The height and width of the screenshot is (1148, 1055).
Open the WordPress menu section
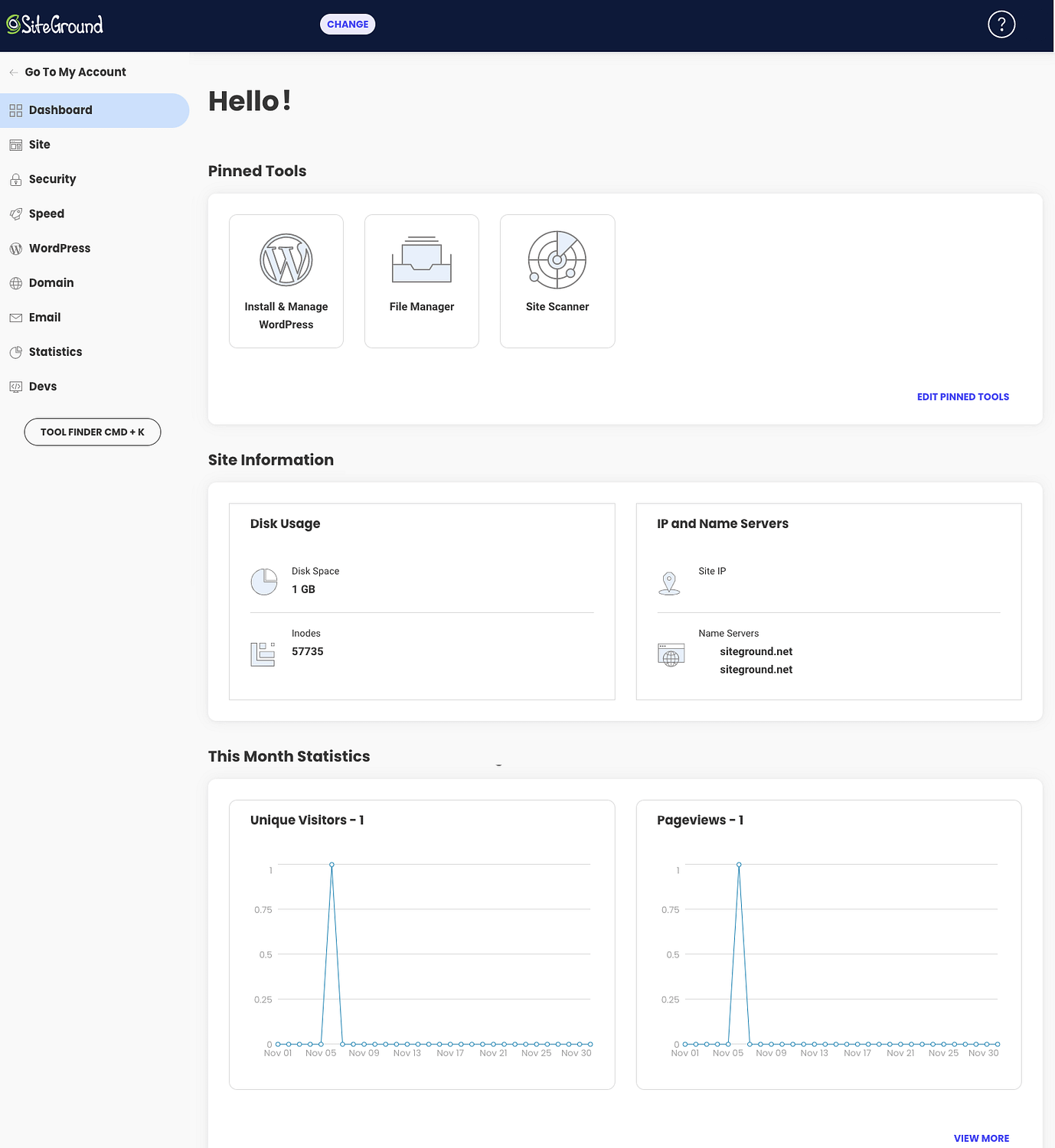(94, 248)
